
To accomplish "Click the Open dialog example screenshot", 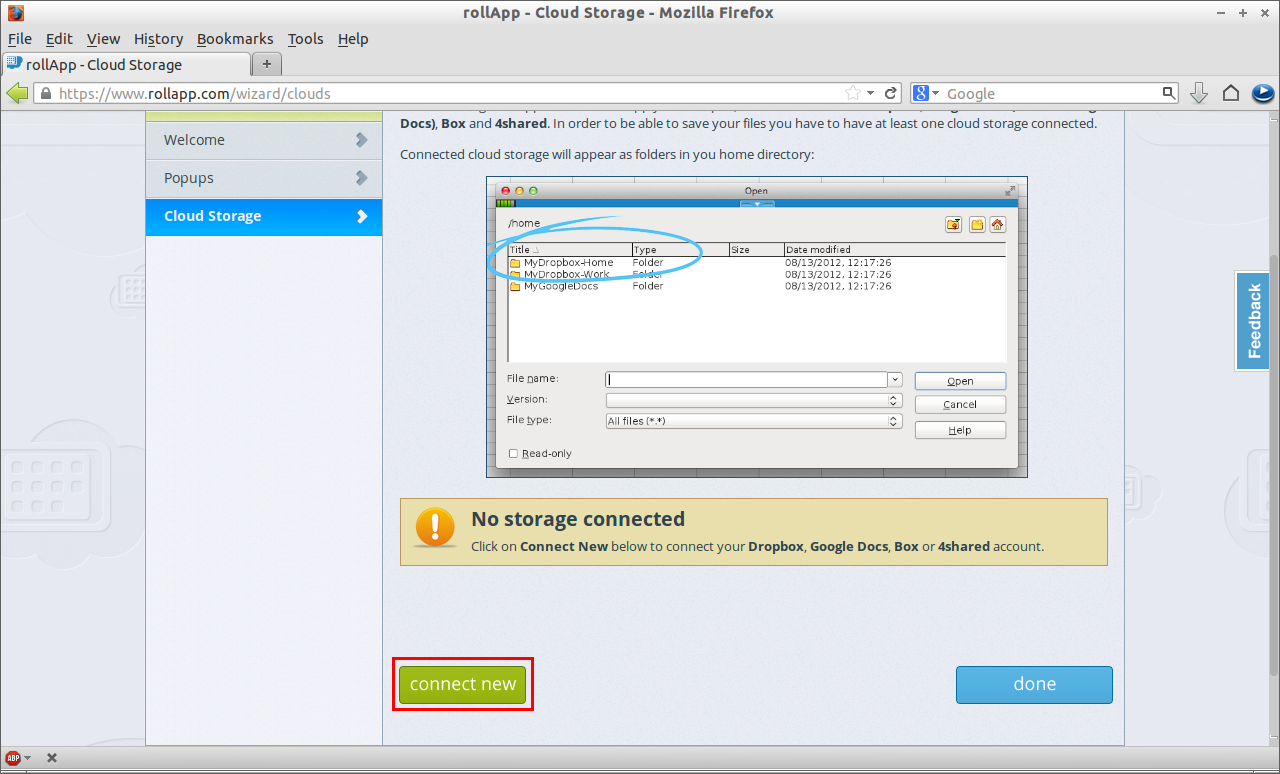I will pyautogui.click(x=757, y=327).
